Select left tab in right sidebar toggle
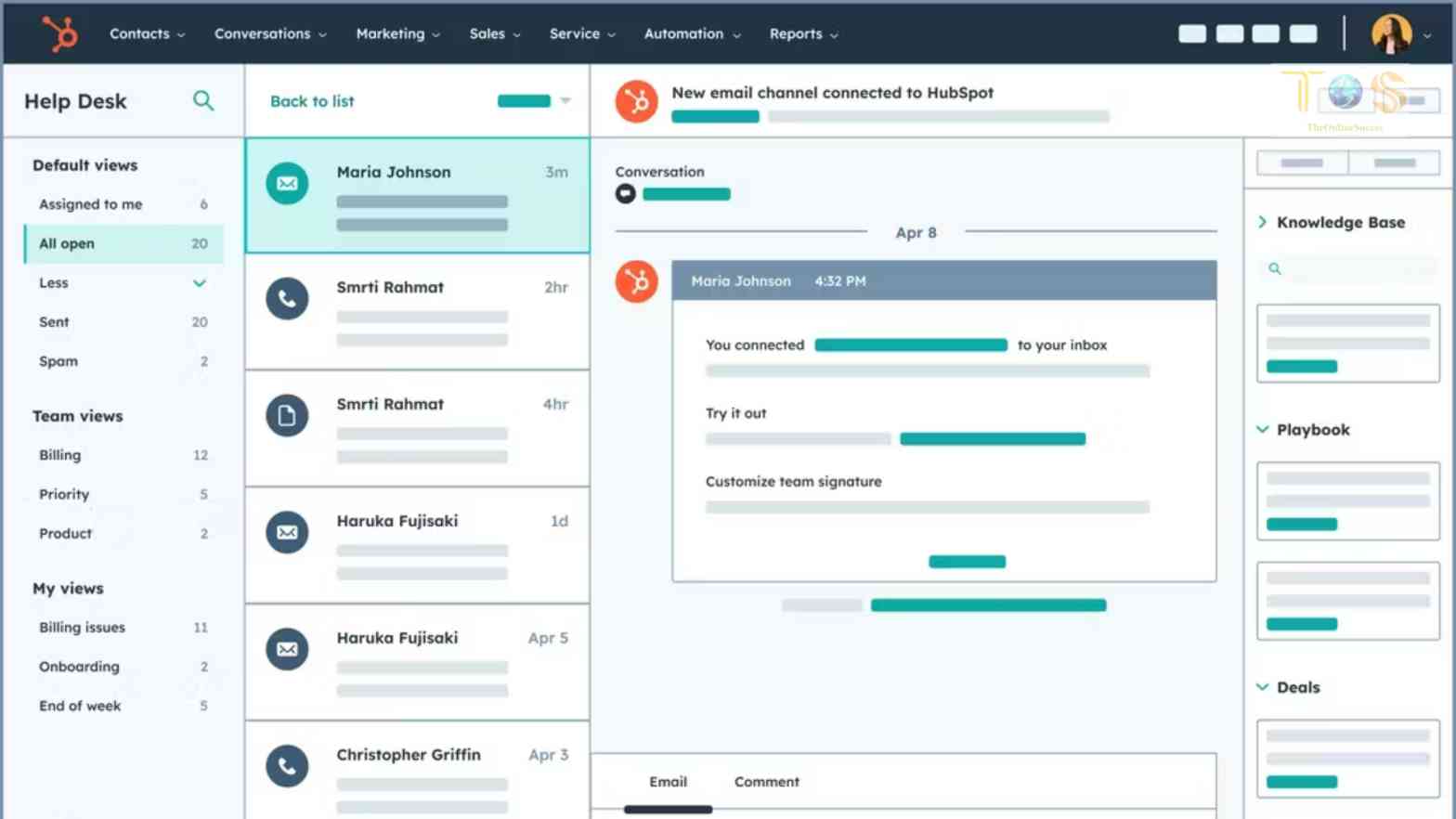This screenshot has width=1456, height=819. click(x=1302, y=162)
